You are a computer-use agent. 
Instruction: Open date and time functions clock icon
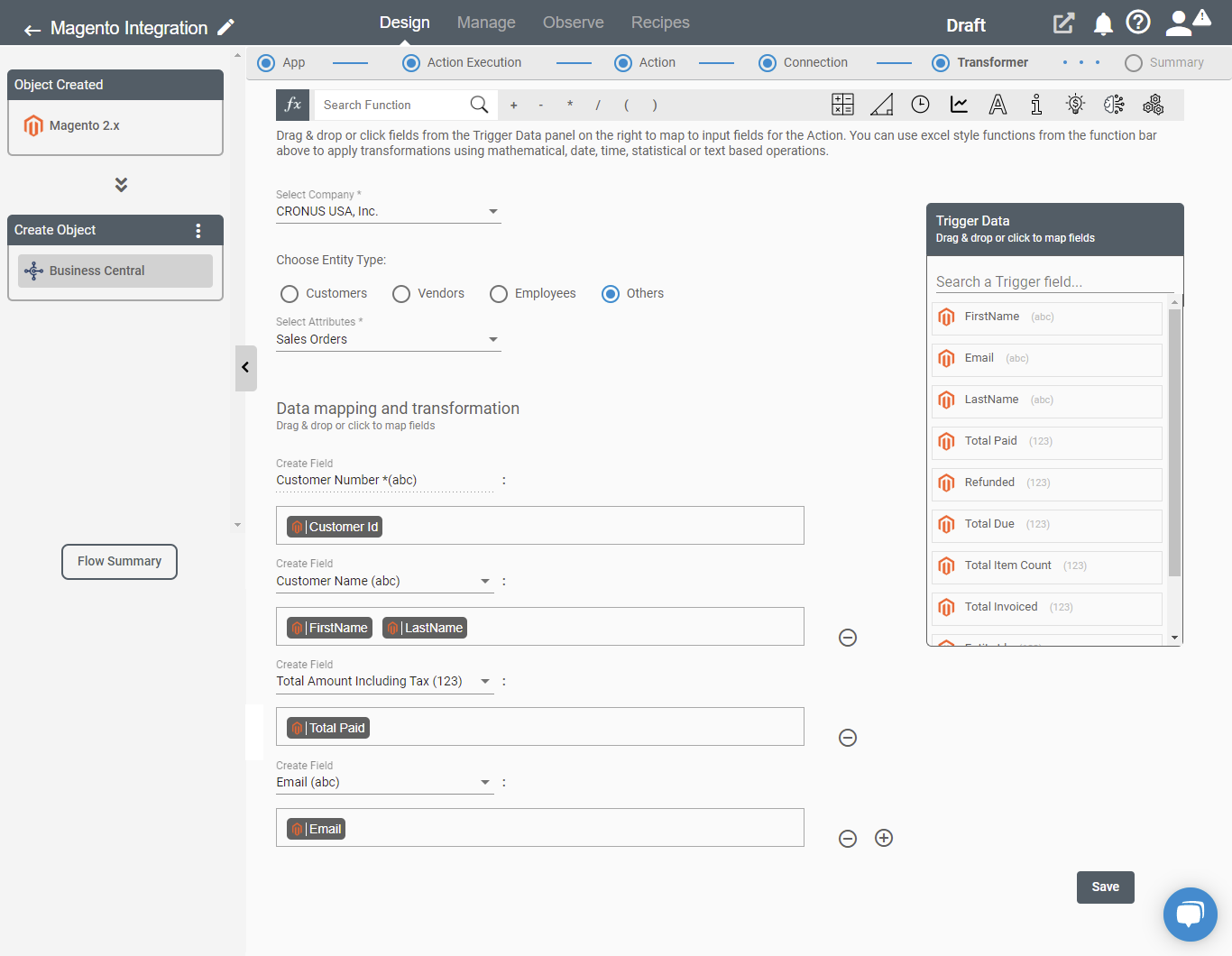(x=920, y=105)
